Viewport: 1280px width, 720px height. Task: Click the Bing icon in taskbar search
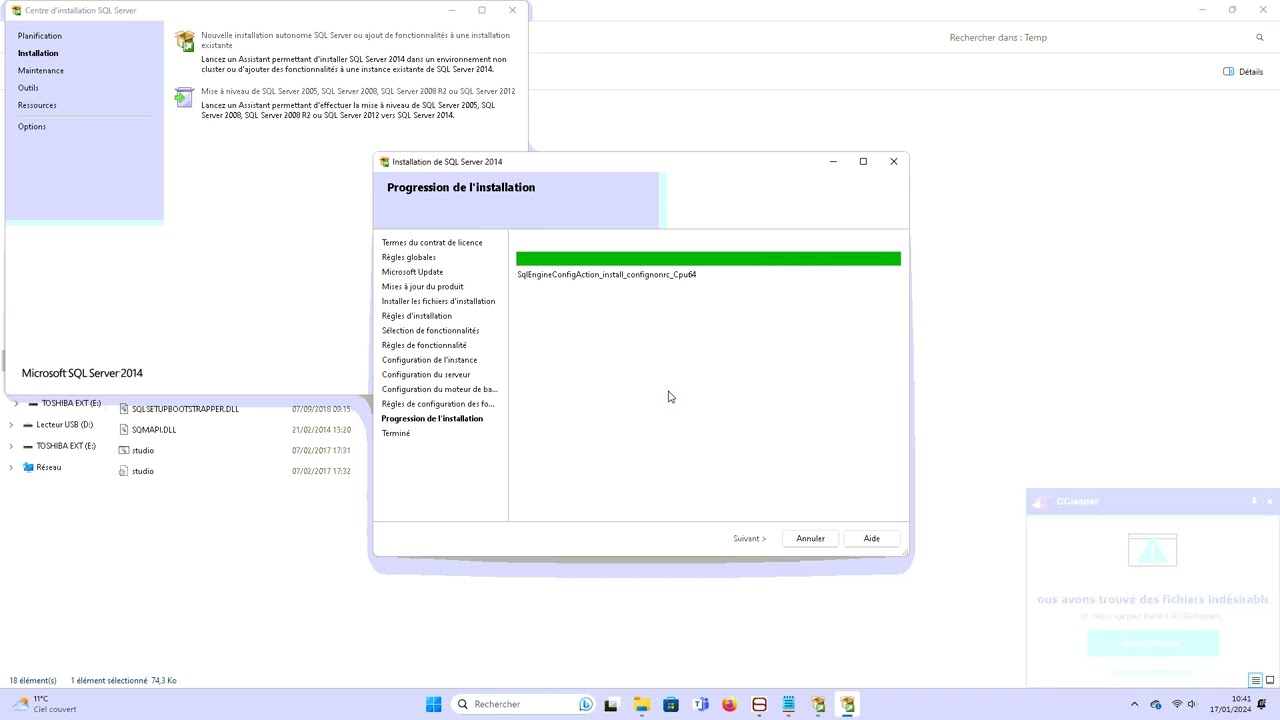coord(586,705)
